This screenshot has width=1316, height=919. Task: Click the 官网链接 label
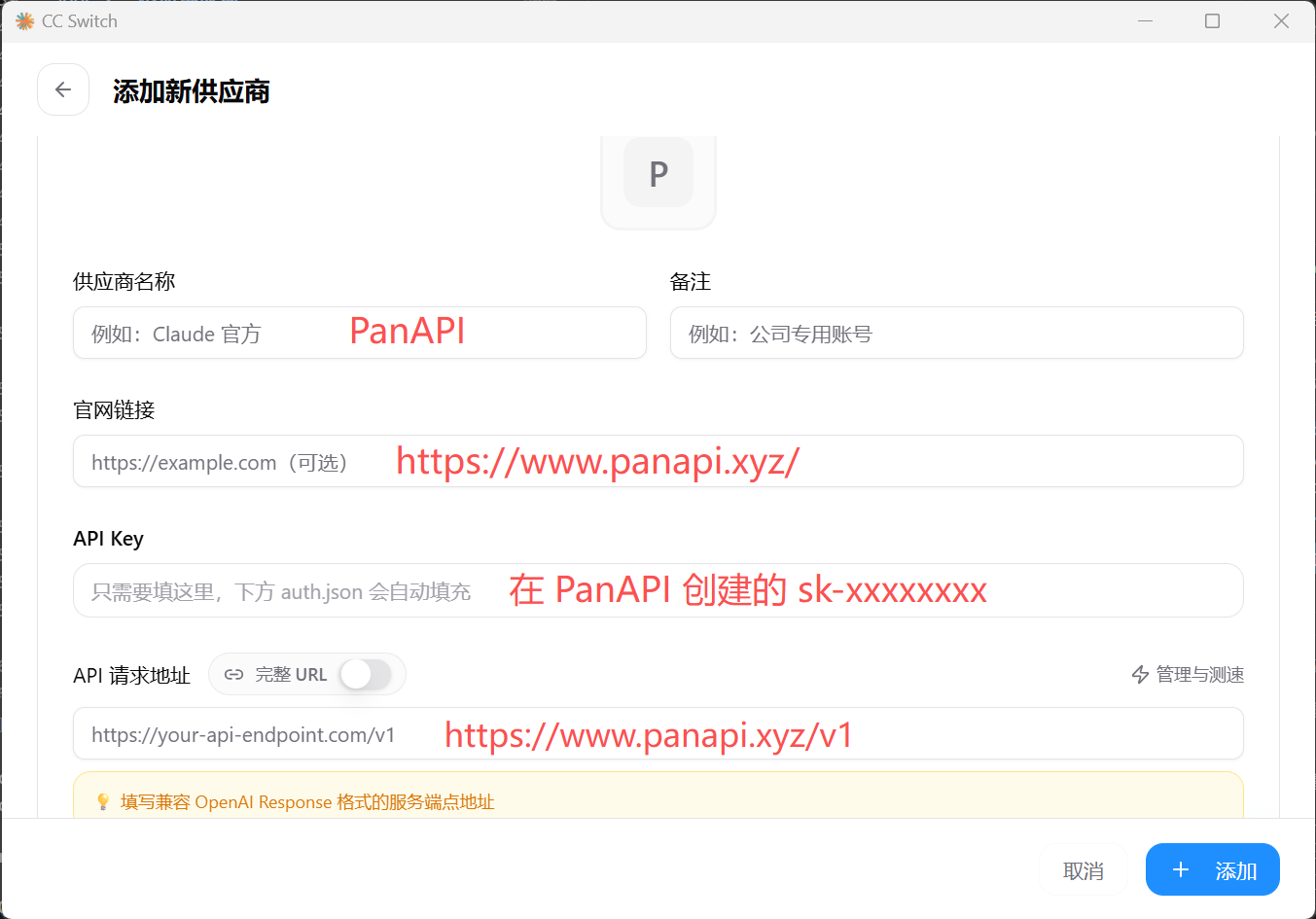114,410
